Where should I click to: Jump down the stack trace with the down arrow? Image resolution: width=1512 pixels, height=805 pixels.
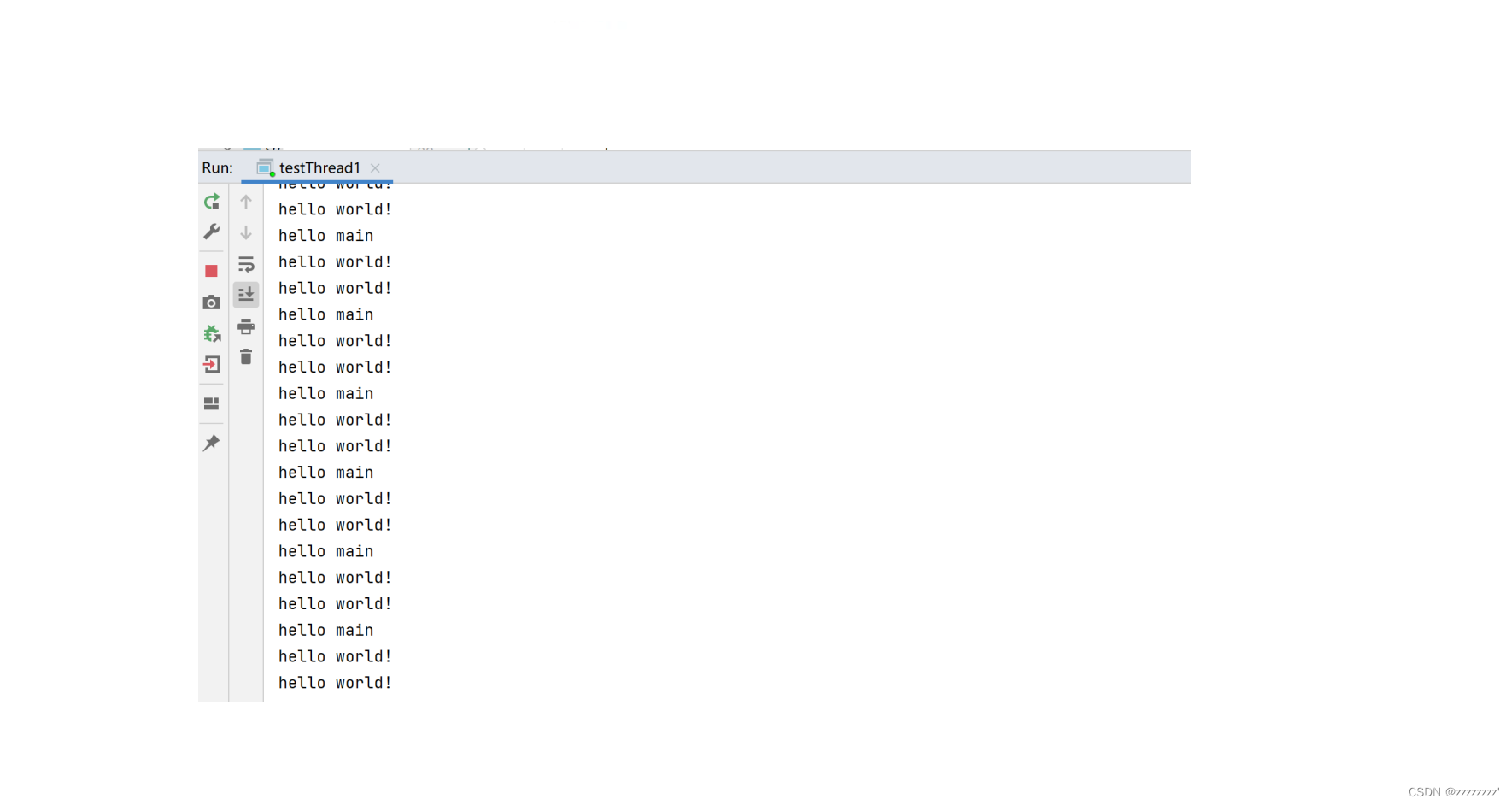tap(246, 232)
